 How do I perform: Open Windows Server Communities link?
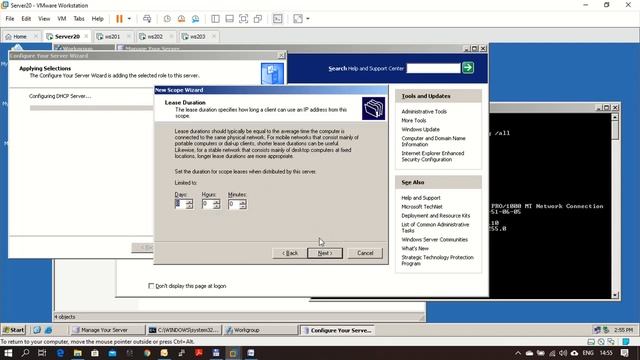click(x=434, y=240)
